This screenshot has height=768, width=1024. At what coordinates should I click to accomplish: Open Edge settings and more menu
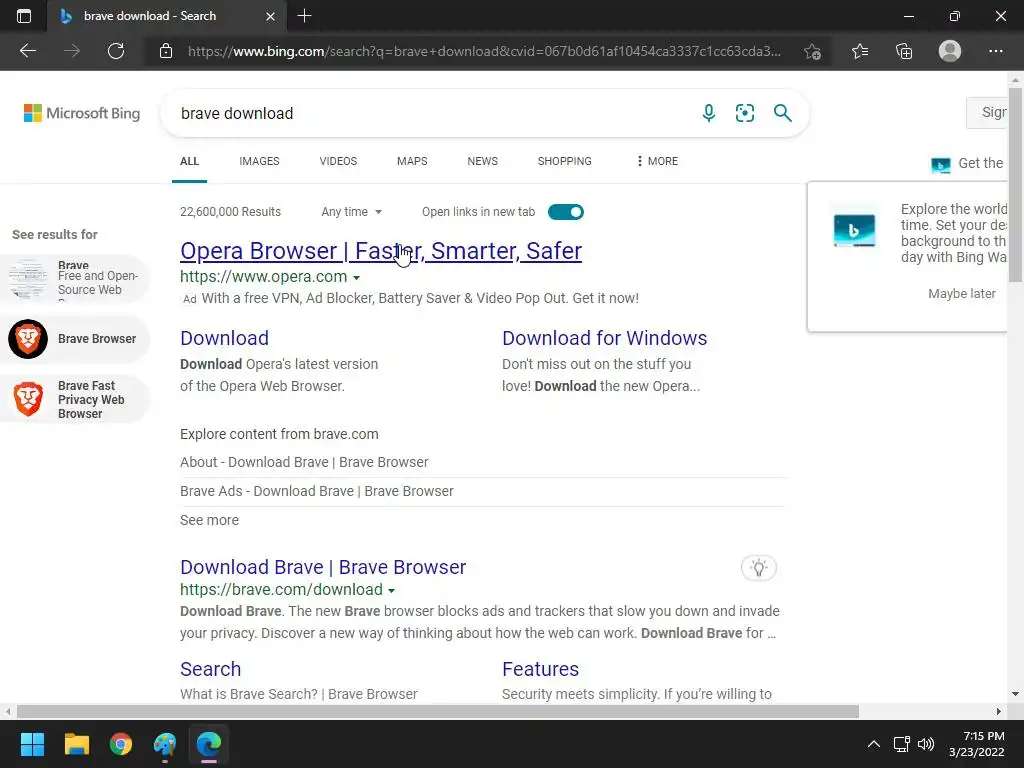tap(995, 51)
